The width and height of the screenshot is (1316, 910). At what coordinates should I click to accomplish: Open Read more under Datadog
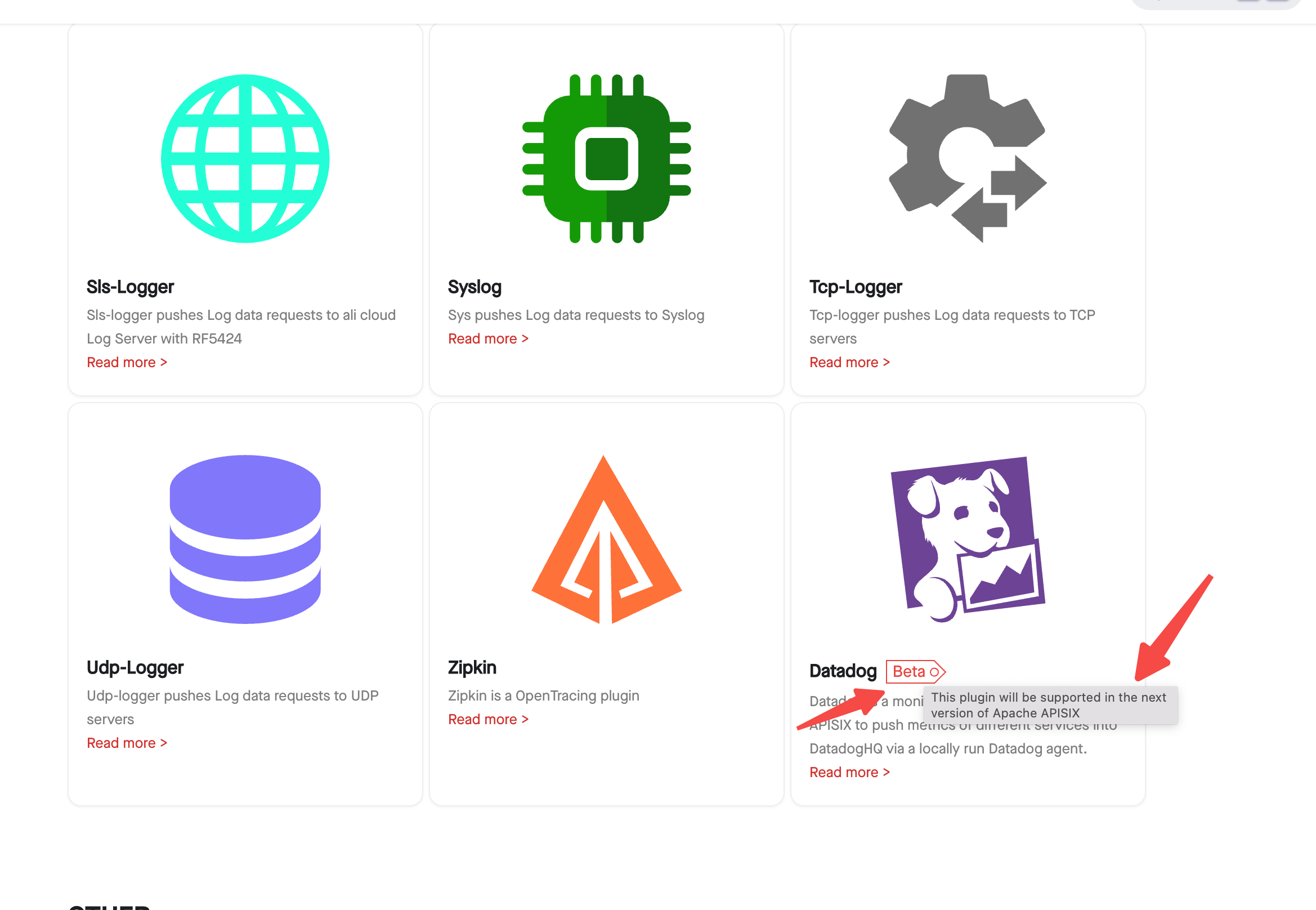(849, 772)
